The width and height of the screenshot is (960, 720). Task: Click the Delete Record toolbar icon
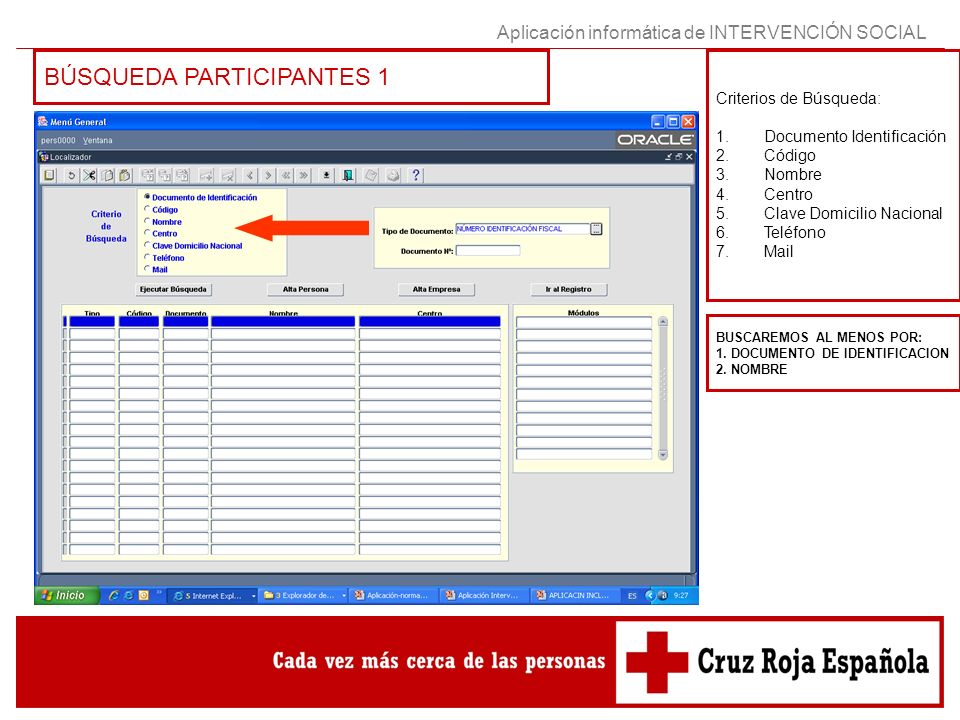point(228,176)
